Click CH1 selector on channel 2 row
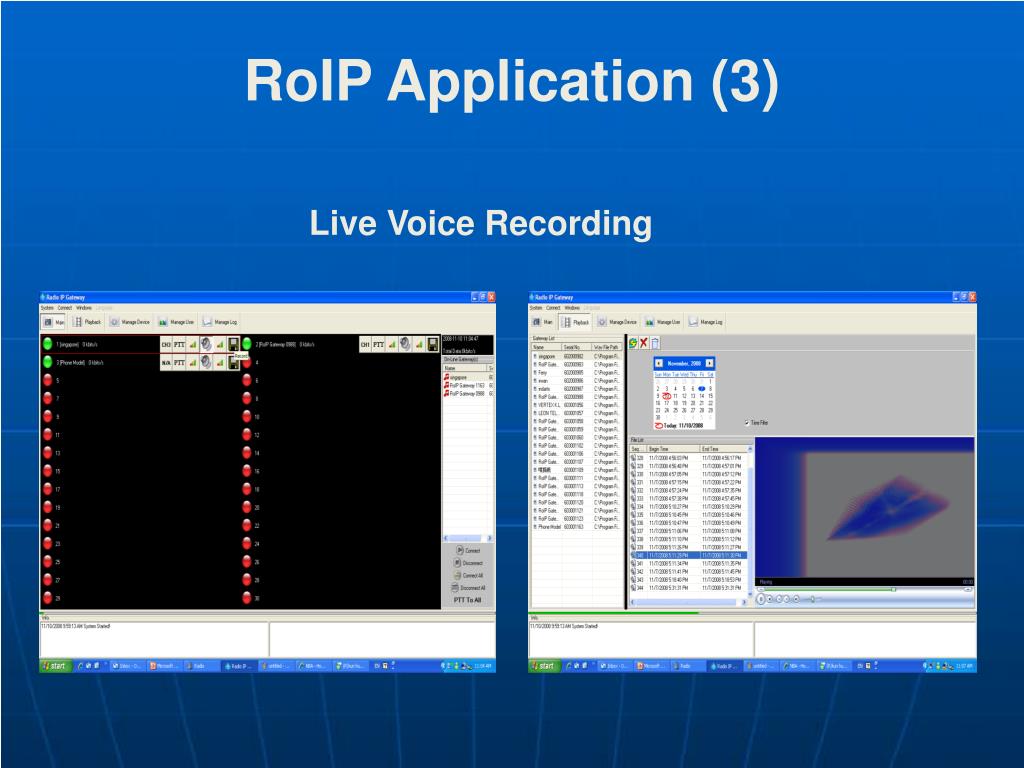 tap(365, 344)
